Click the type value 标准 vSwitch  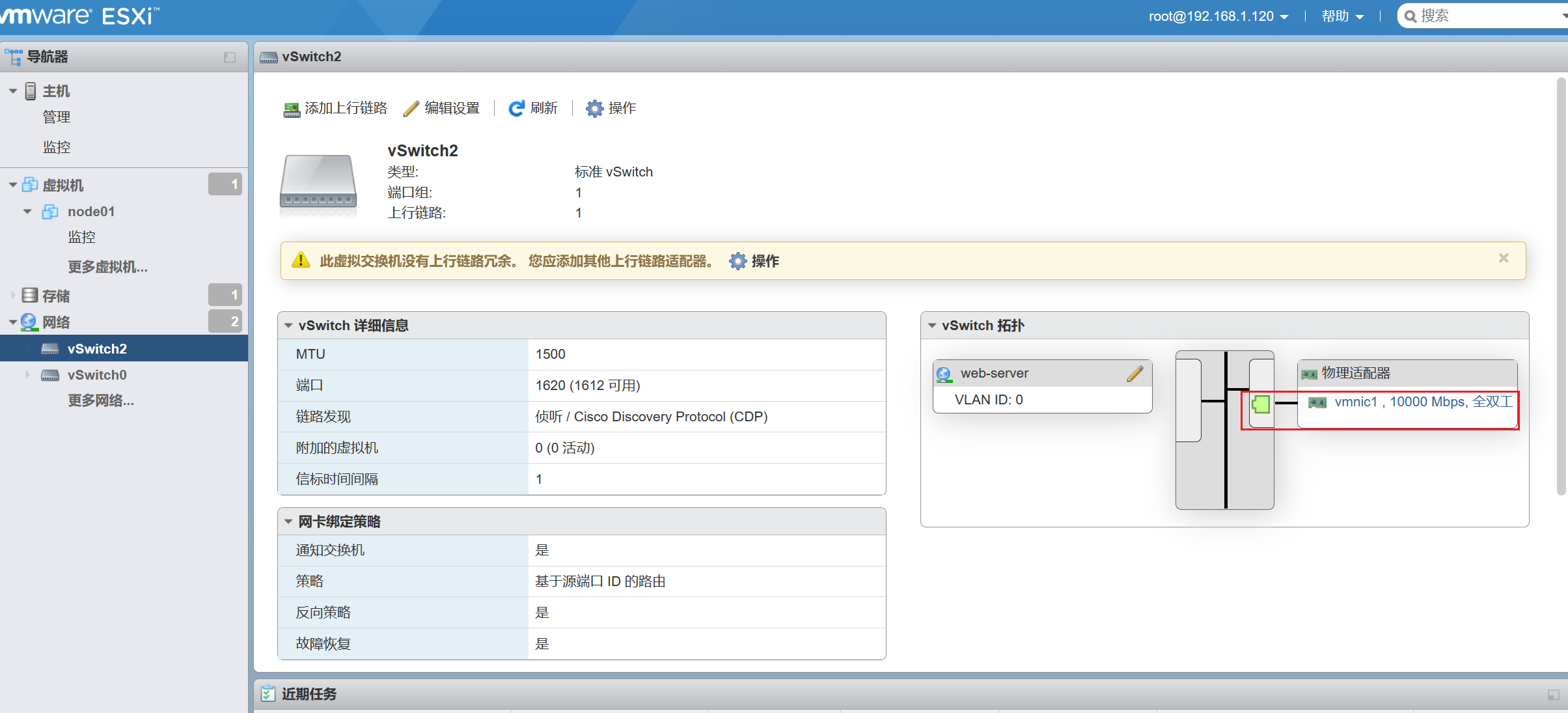(x=614, y=172)
